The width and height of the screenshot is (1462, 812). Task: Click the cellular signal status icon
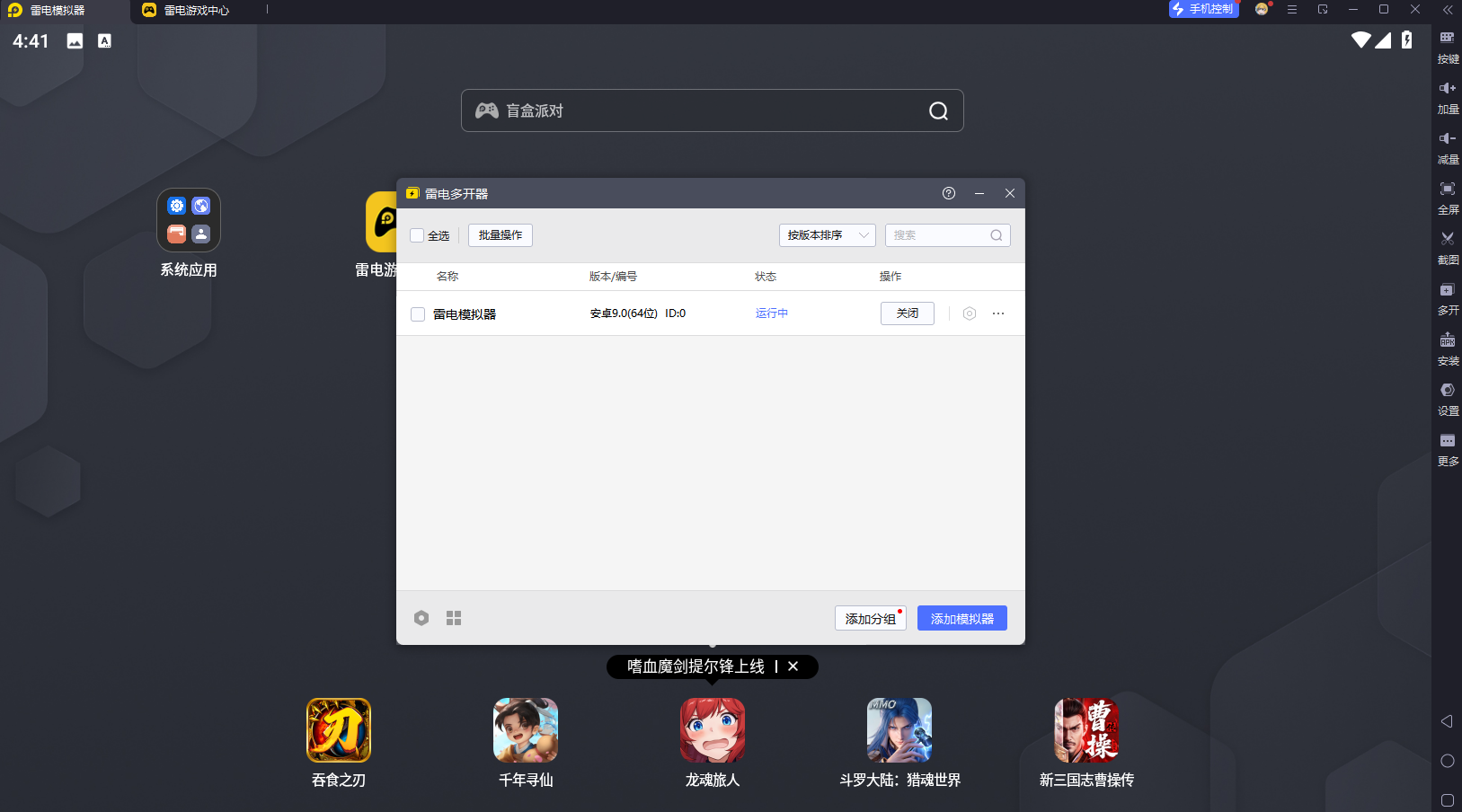pyautogui.click(x=1383, y=40)
